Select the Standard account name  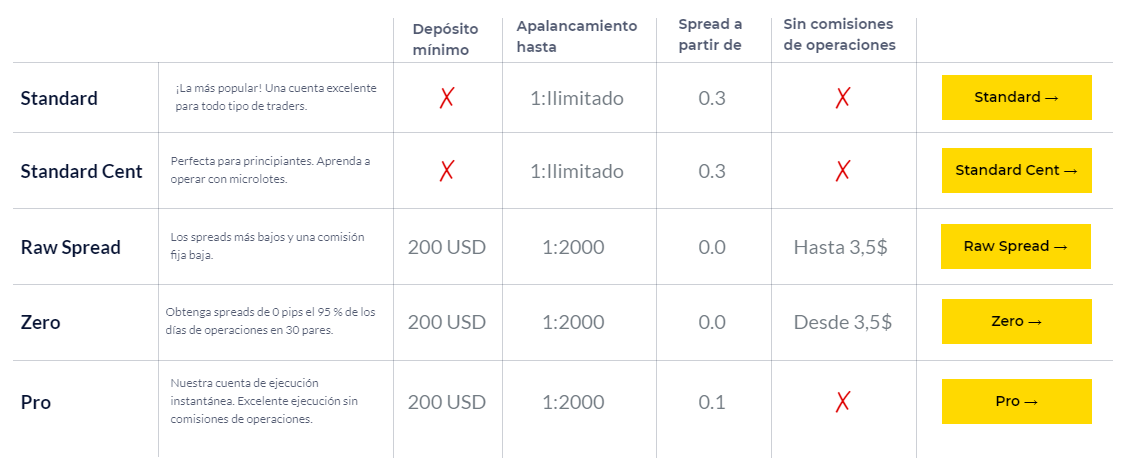coord(59,98)
